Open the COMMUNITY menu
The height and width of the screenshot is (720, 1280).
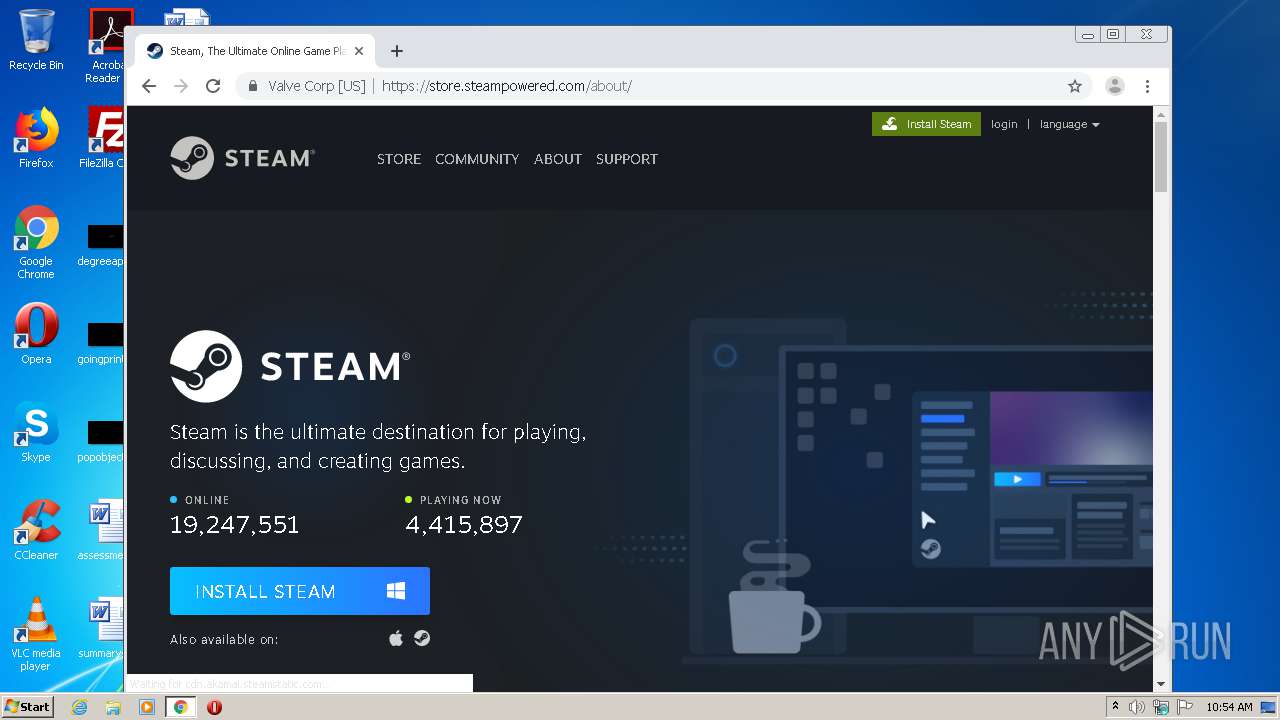coord(477,159)
